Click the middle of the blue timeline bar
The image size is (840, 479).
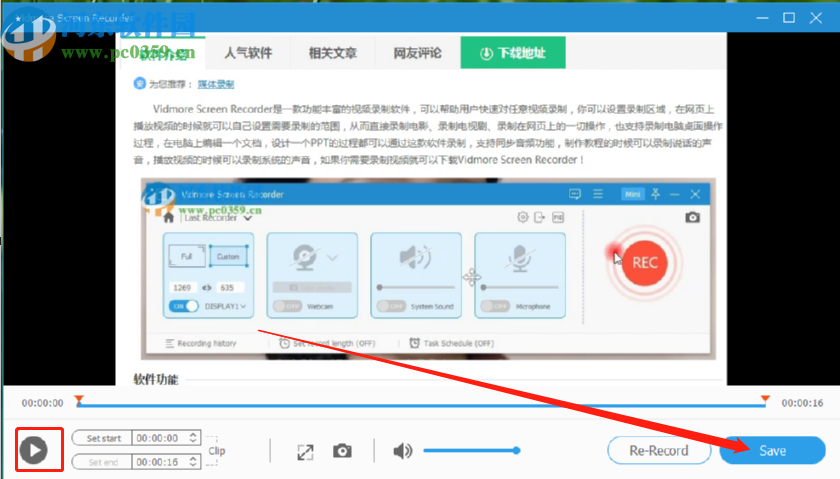tap(422, 406)
